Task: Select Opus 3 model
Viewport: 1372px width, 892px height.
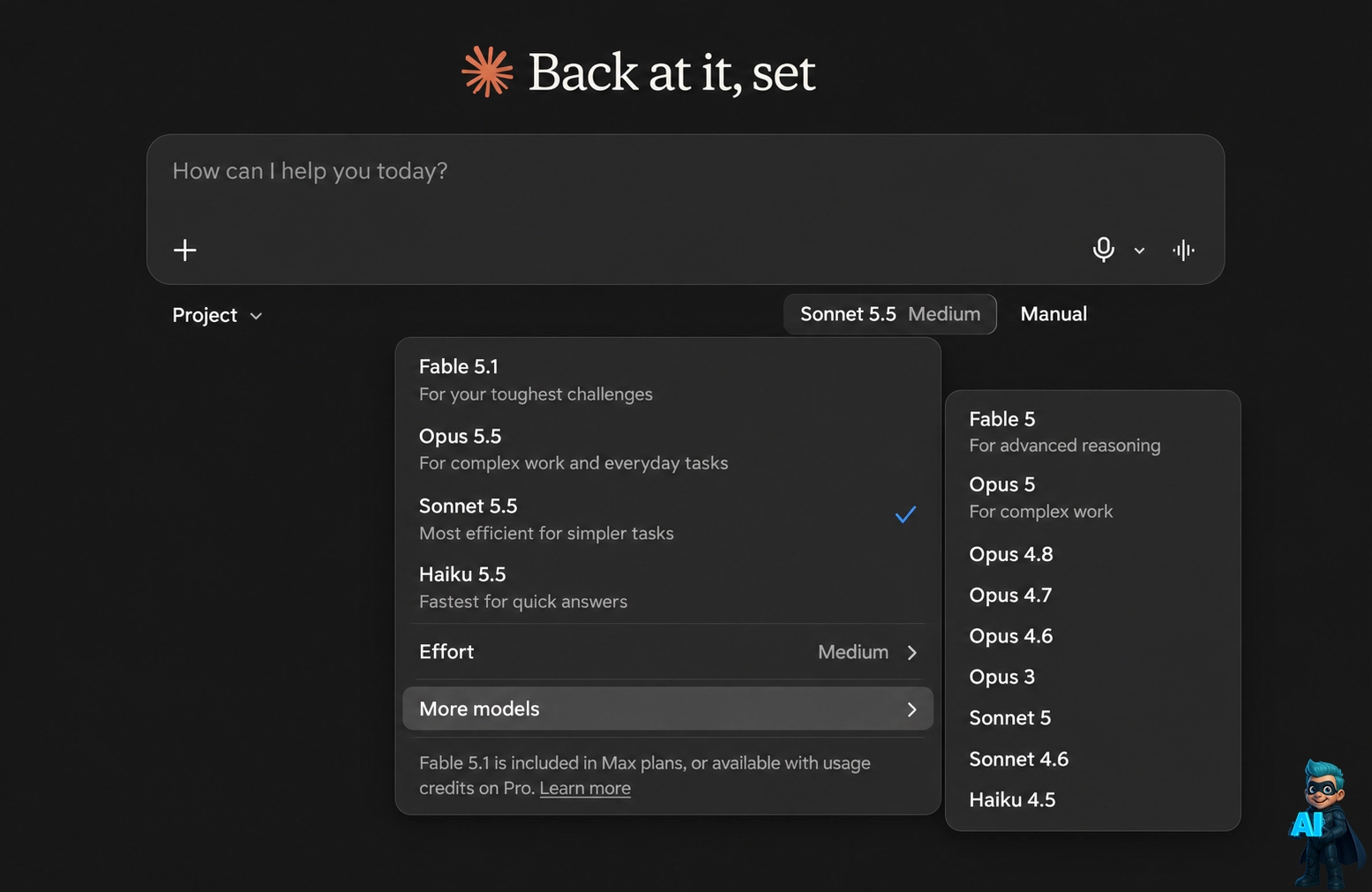Action: pyautogui.click(x=1092, y=677)
